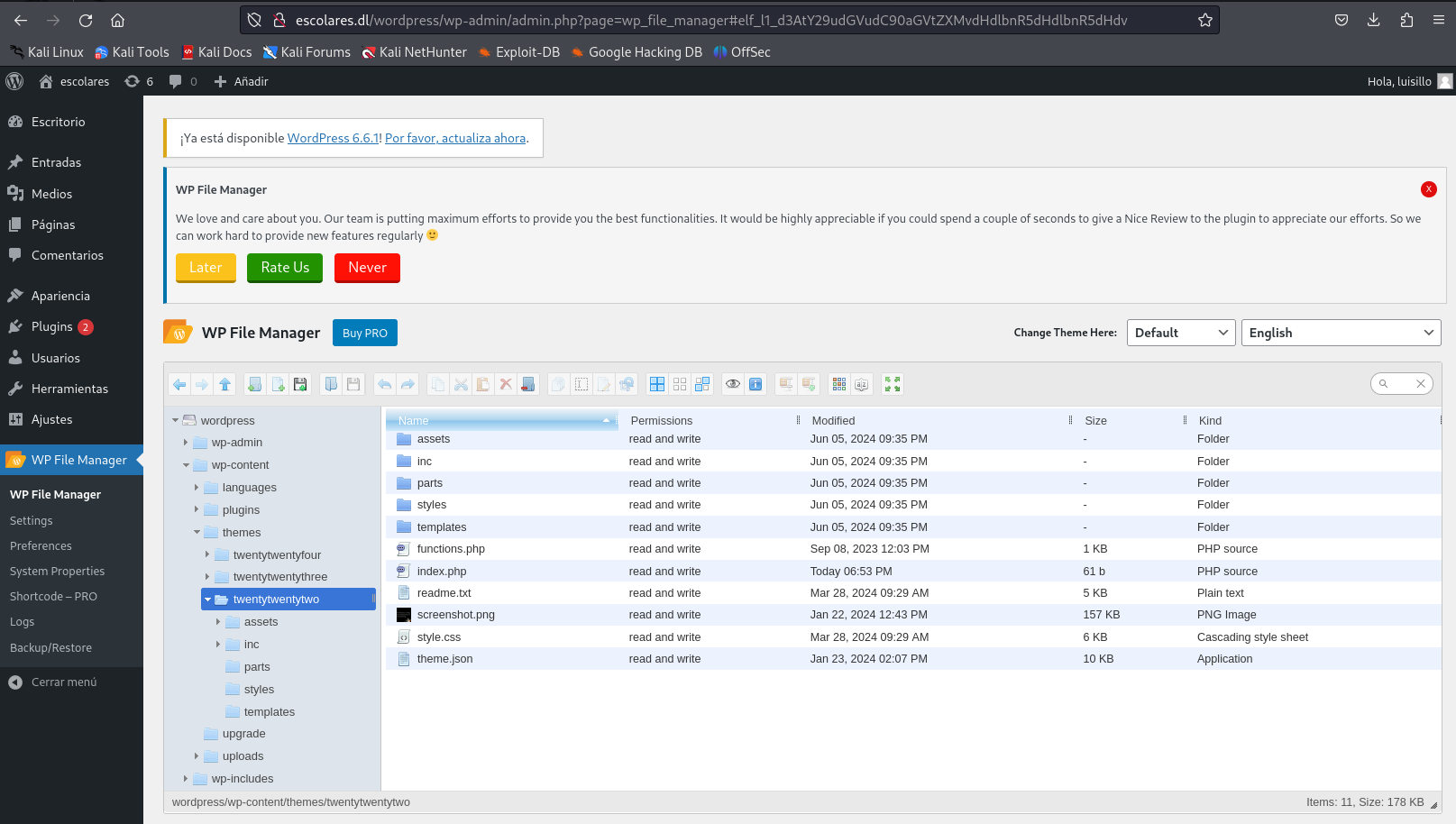Select the index.php file row
1456x824 pixels.
[x=911, y=572]
